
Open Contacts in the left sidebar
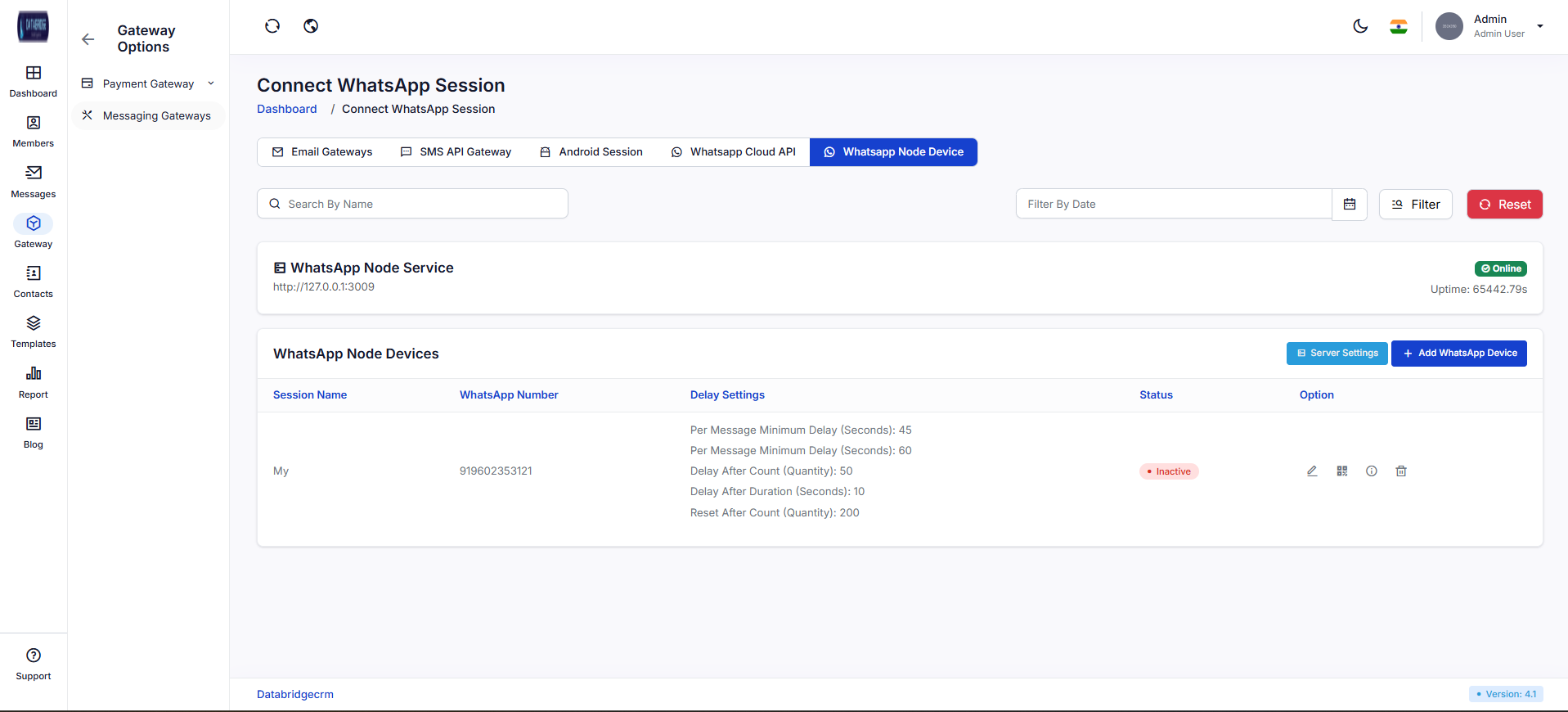point(34,281)
